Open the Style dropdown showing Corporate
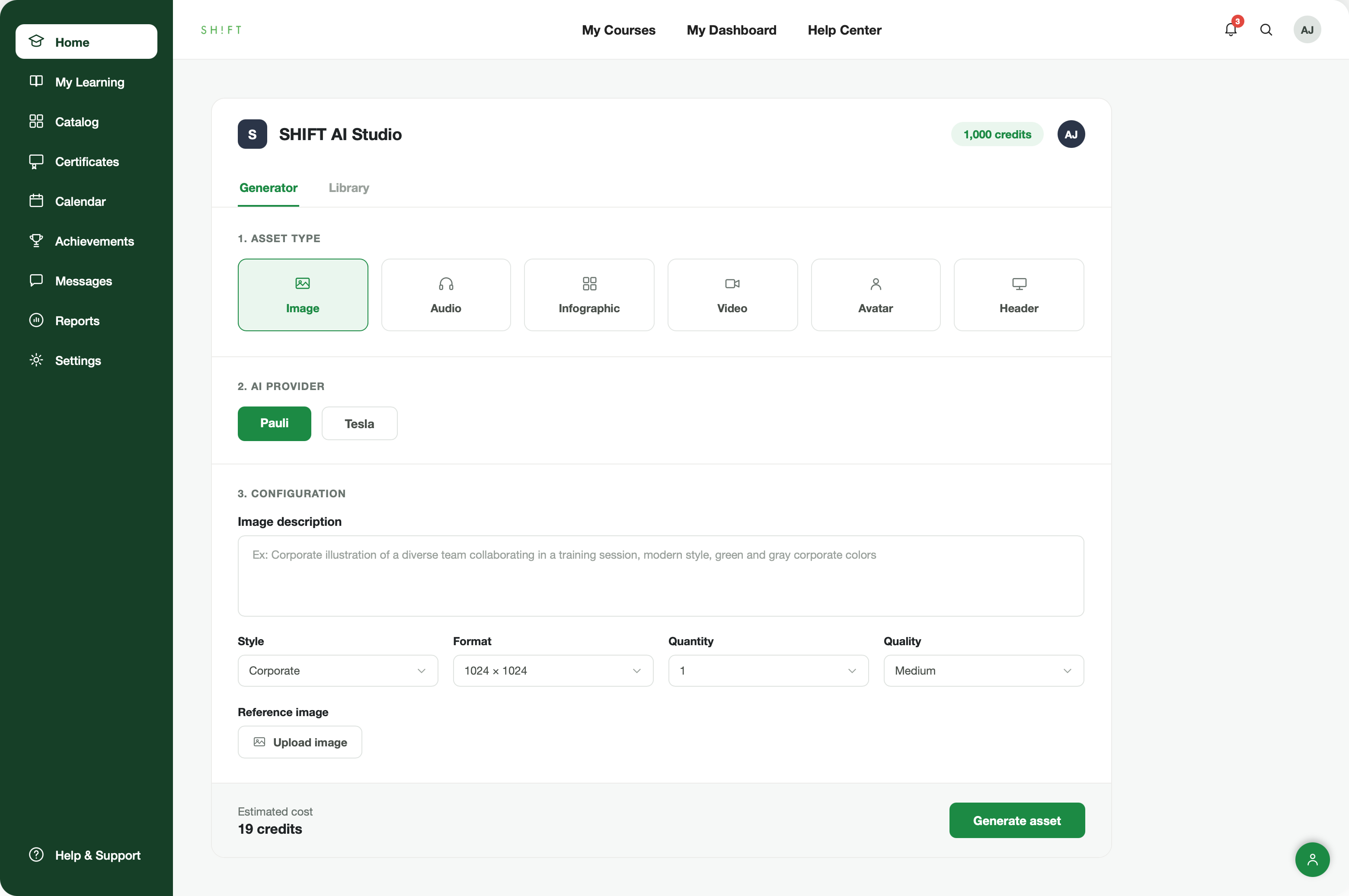This screenshot has height=896, width=1349. coord(338,670)
